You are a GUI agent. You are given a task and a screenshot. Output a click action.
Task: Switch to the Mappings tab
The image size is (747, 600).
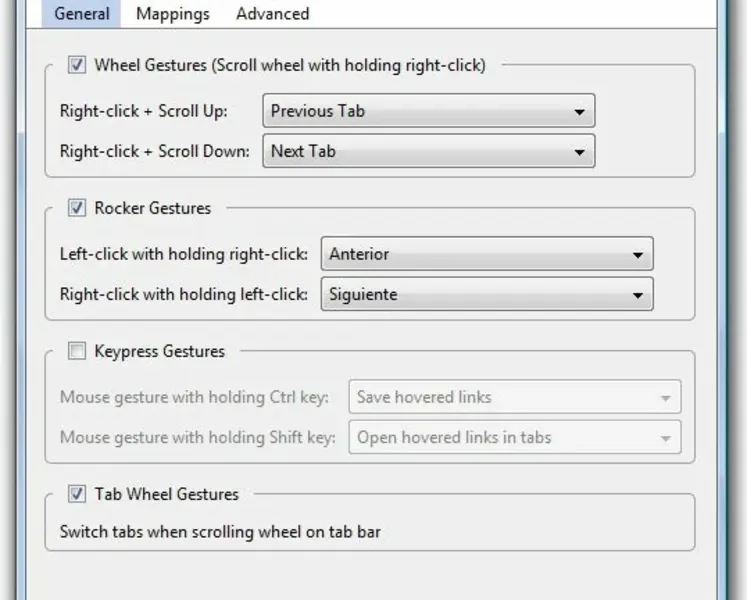(172, 14)
